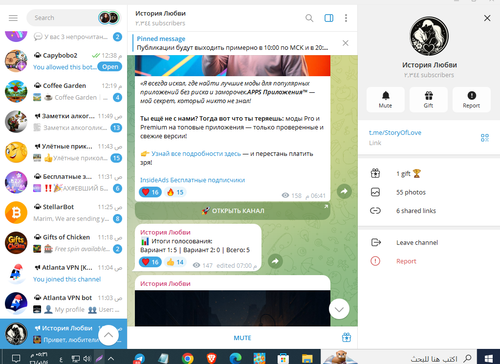The image size is (500, 364).
Task: Close the channel info panel
Action: tap(487, 18)
